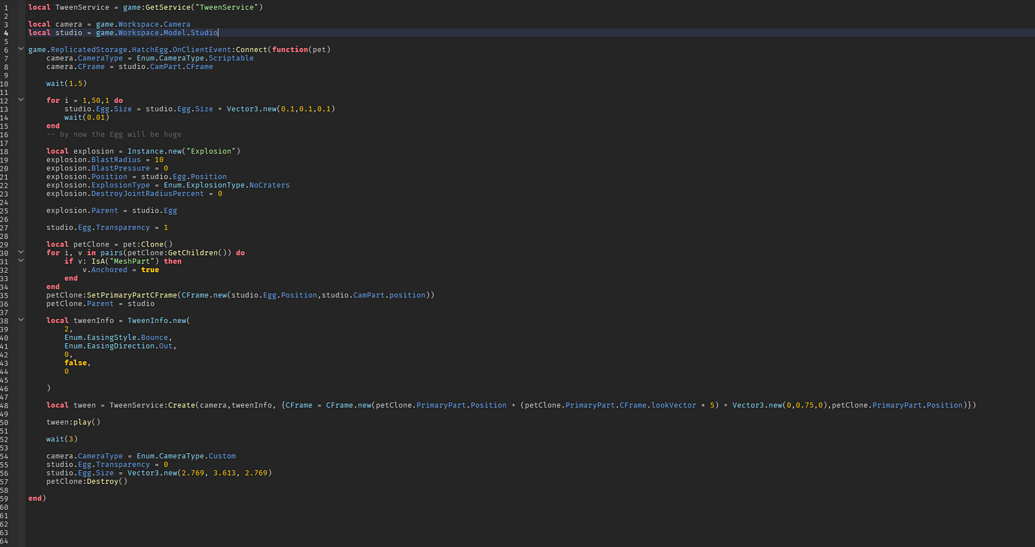Click the '-- by now the Egg will be huge' comment
Image resolution: width=1035 pixels, height=547 pixels.
pos(114,135)
